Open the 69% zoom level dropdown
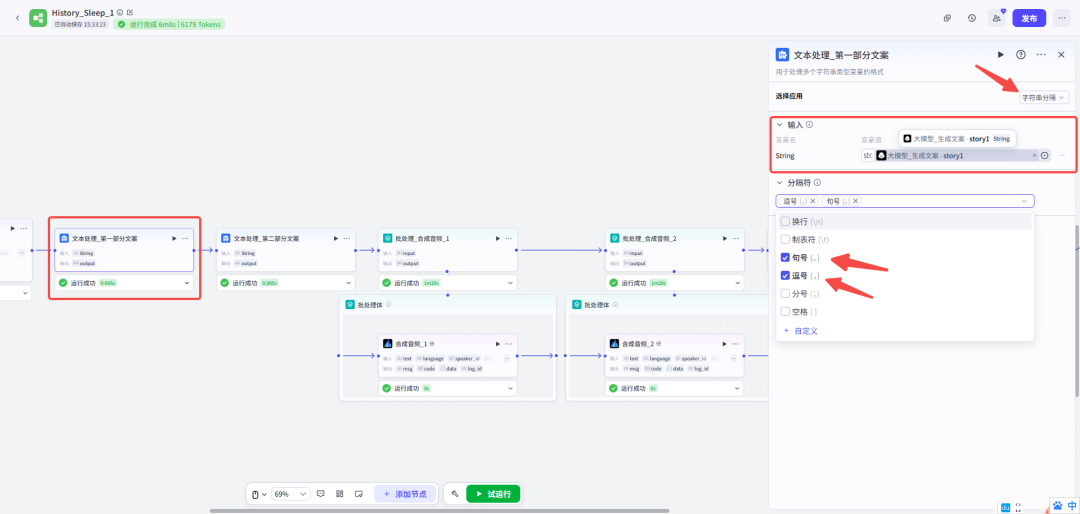1080x514 pixels. [289, 494]
